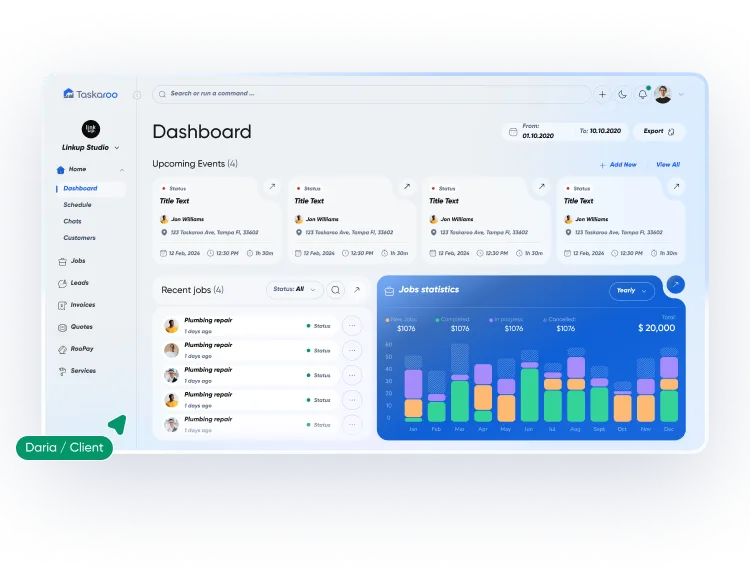Viewport: 750px width, 581px height.
Task: Open the Dashboard sidebar item
Action: pyautogui.click(x=91, y=188)
